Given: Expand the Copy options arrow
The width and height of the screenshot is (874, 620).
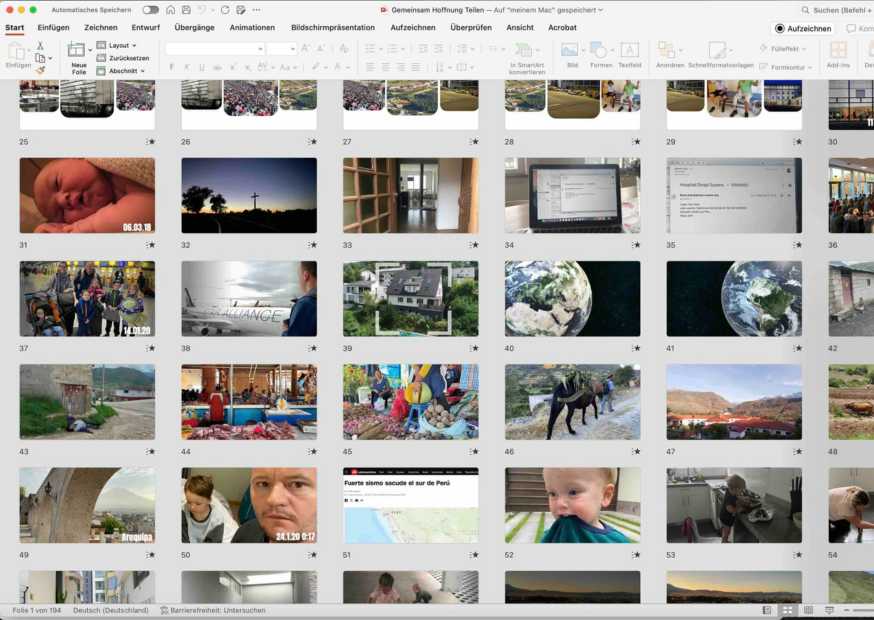Looking at the screenshot, I should point(50,58).
